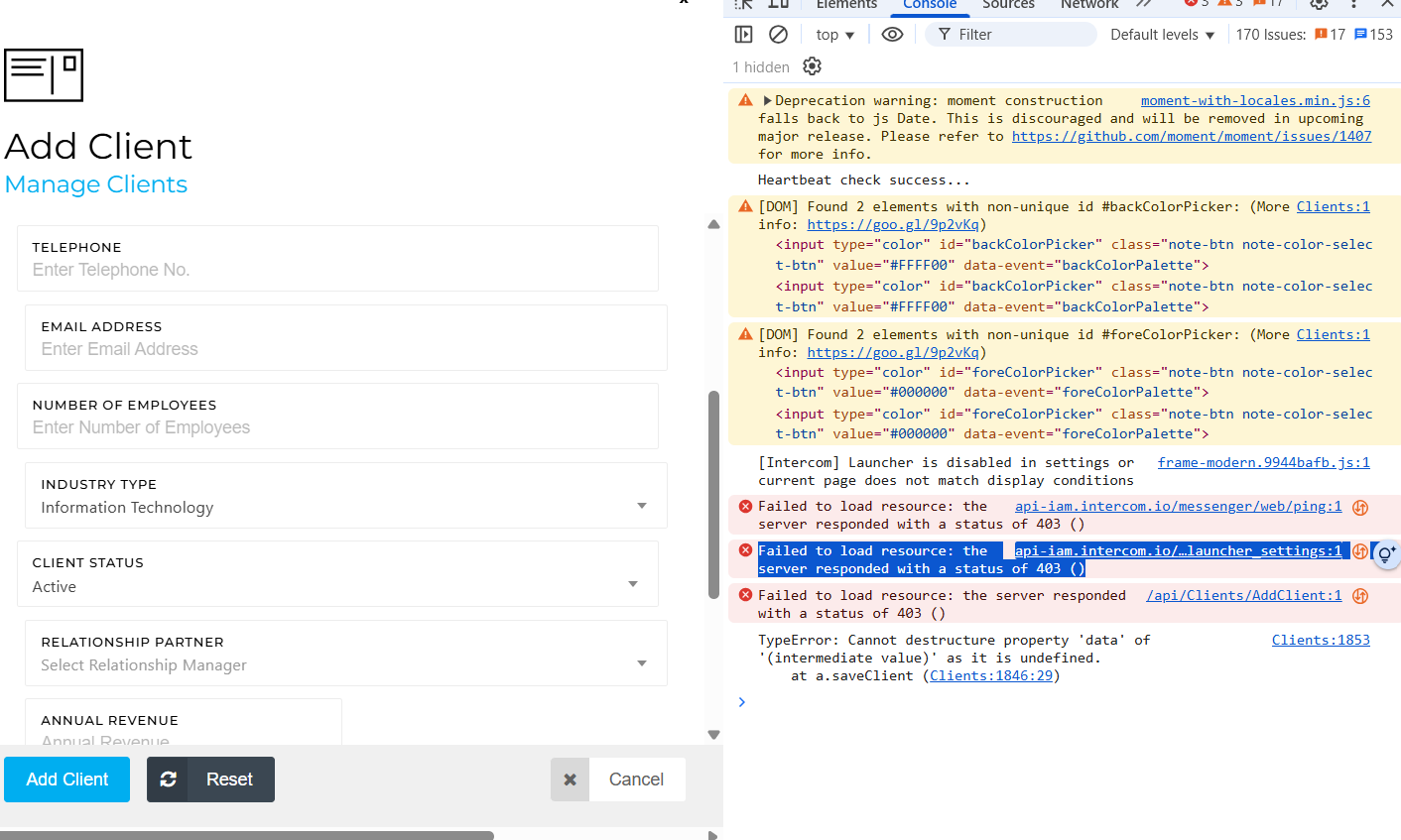Click the Reset button
This screenshot has width=1401, height=840.
[210, 780]
